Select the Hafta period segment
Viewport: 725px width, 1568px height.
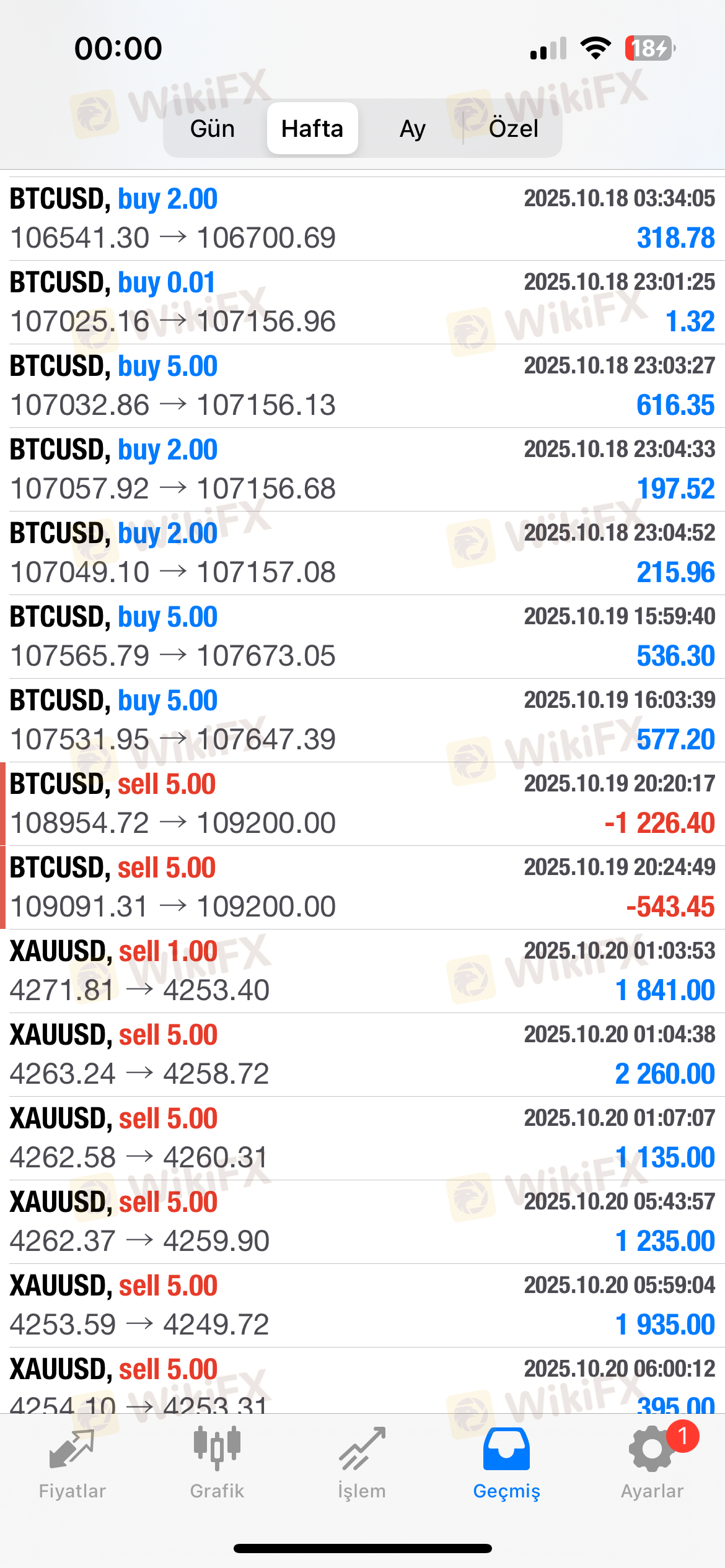312,129
